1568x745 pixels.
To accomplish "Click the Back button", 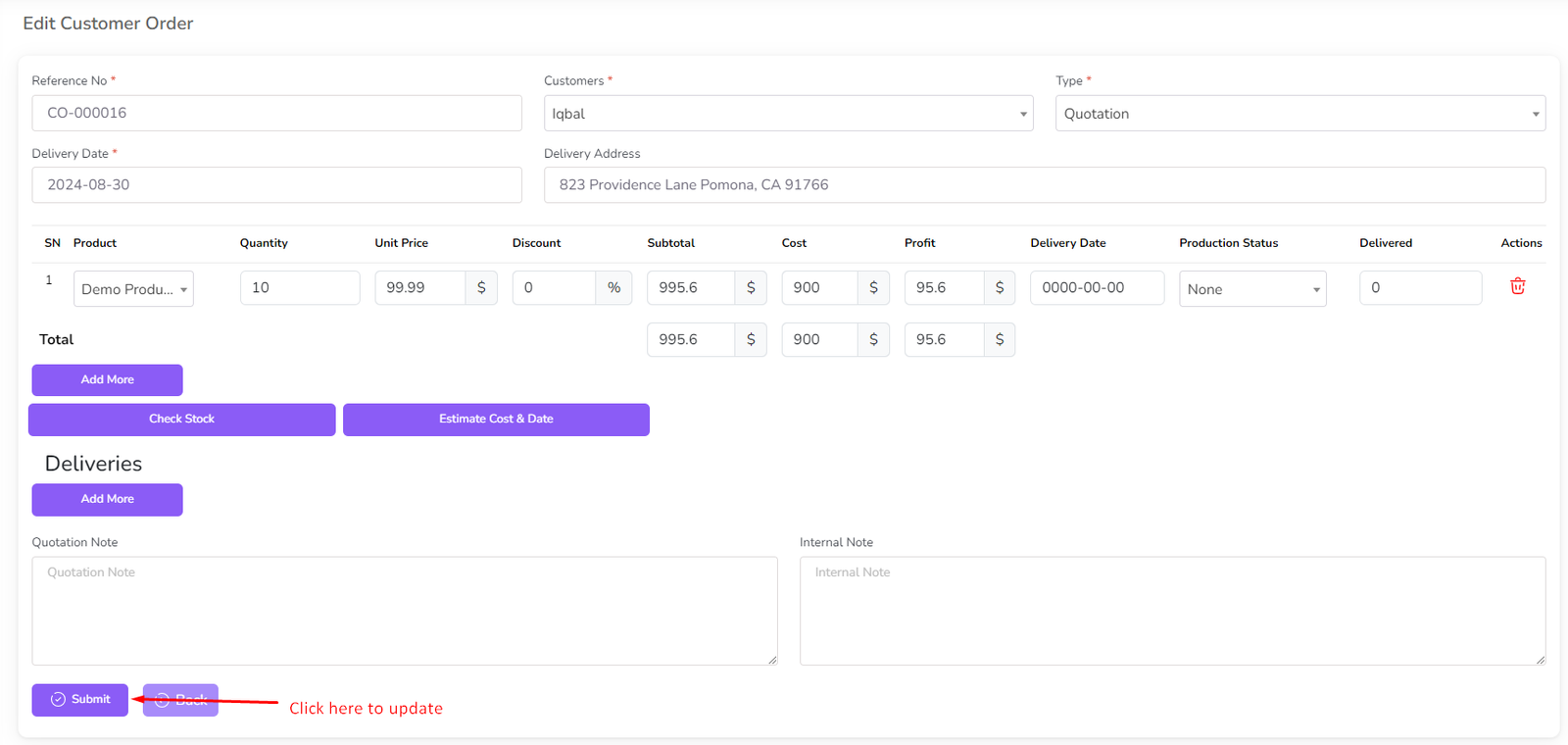I will 181,700.
